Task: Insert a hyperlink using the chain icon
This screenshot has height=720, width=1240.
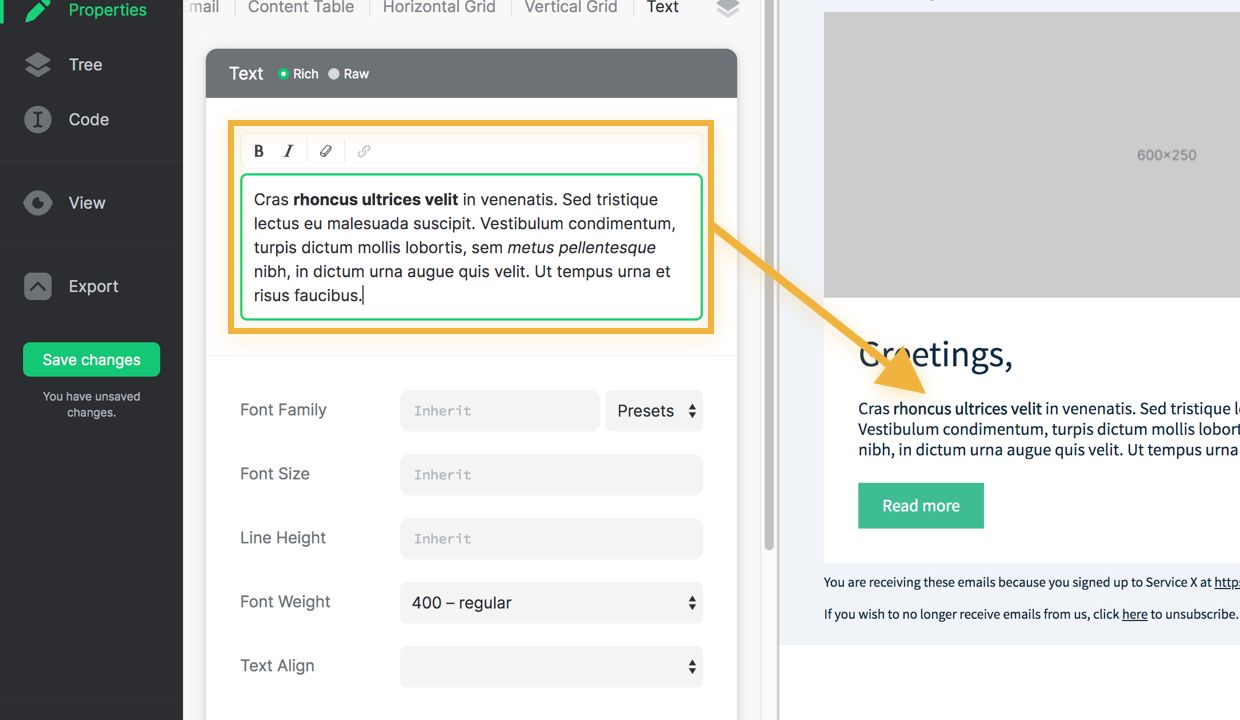Action: click(363, 150)
